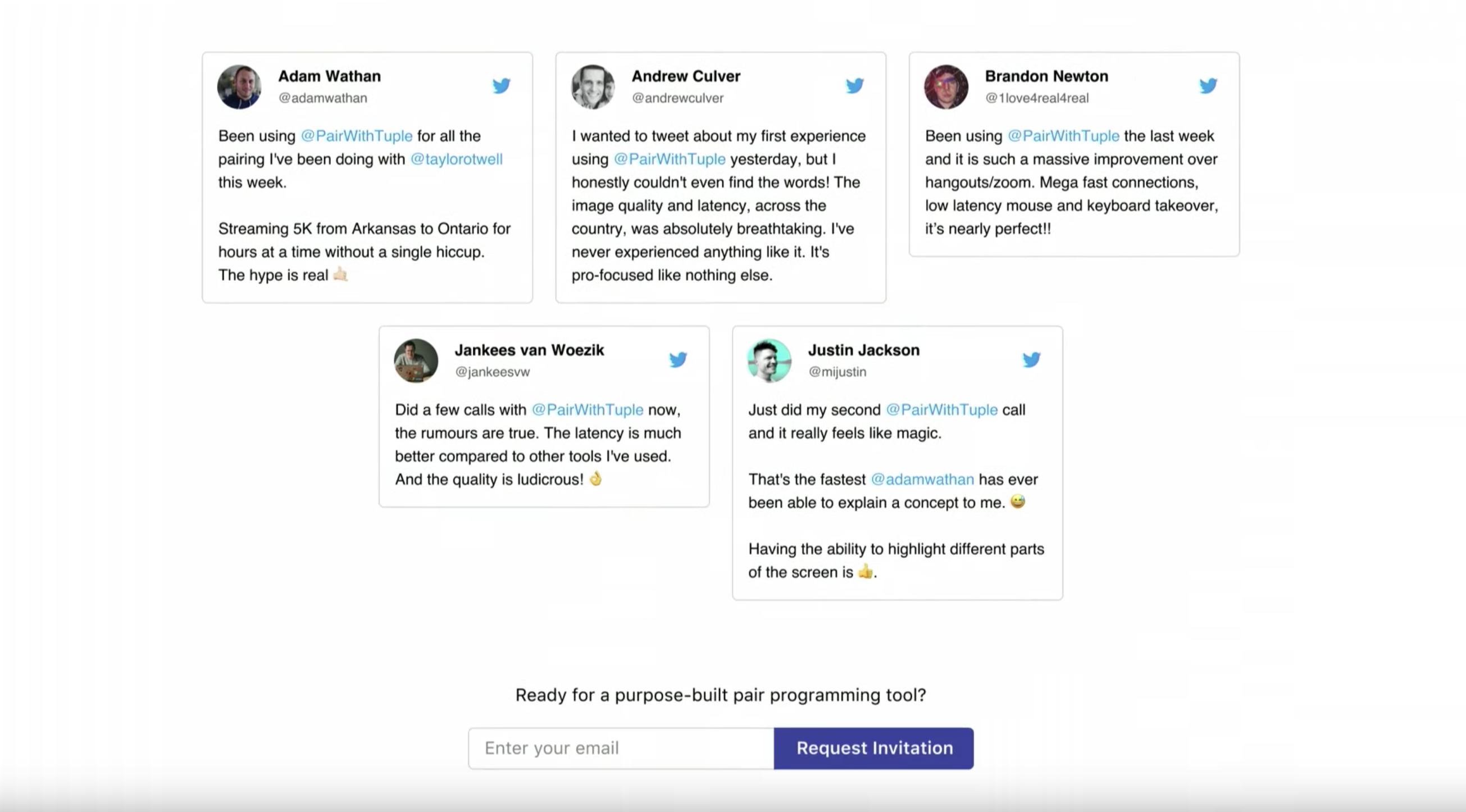Click Twitter bird on Jankees van Woezik's card
This screenshot has height=812, width=1466.
click(678, 359)
